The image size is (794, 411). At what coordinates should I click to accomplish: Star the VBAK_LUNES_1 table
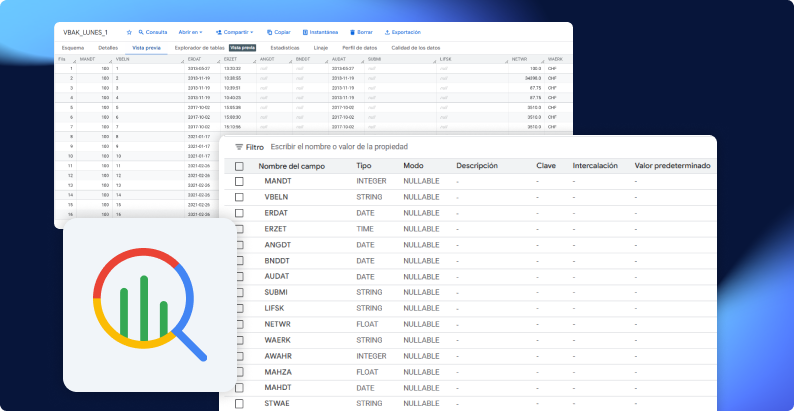point(129,32)
